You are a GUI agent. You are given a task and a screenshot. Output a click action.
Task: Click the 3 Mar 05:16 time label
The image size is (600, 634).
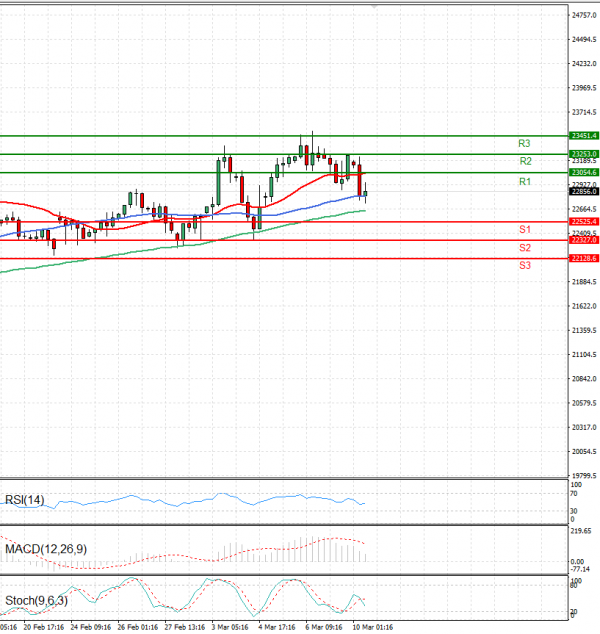[229, 628]
